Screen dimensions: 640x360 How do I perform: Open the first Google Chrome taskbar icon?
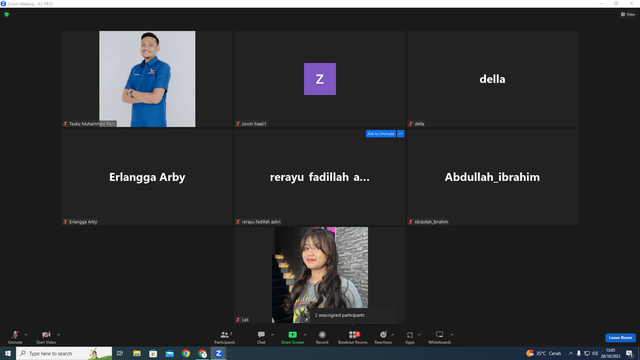186,353
